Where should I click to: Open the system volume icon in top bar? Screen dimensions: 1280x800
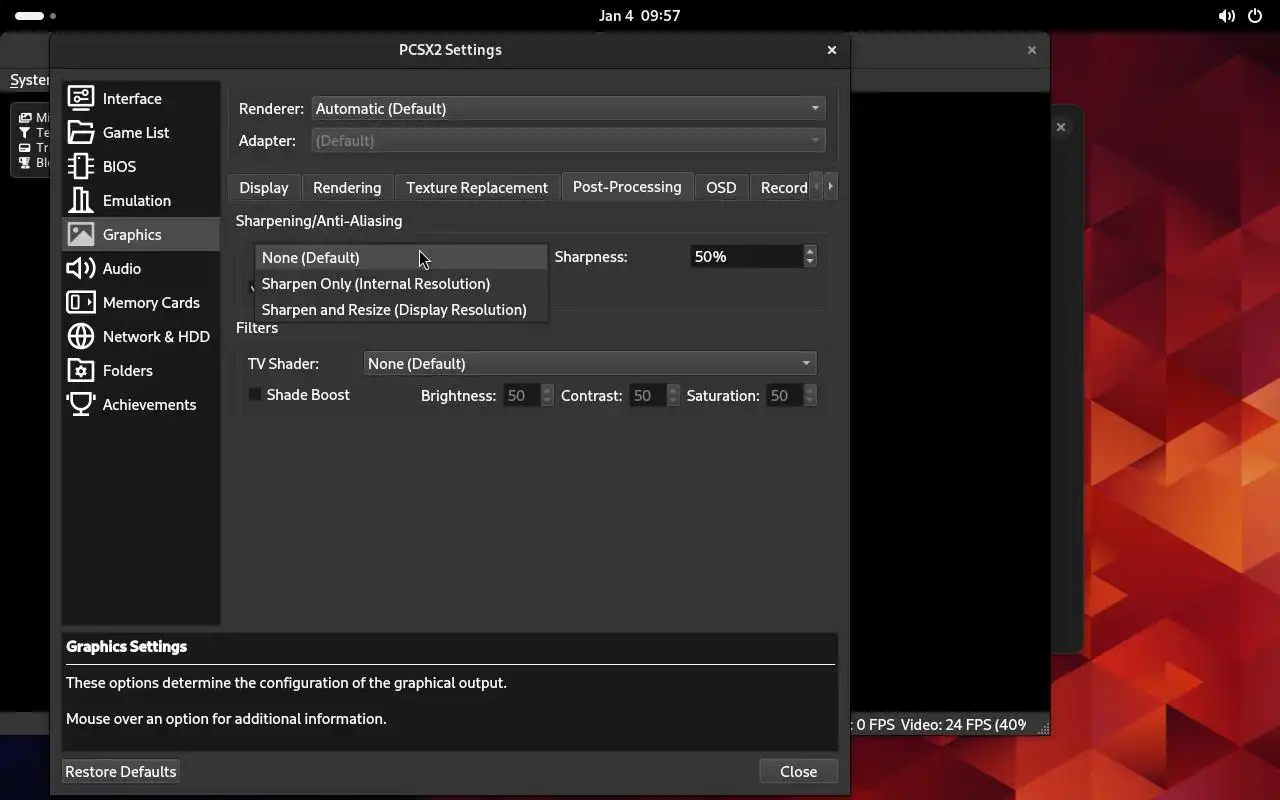(1226, 16)
